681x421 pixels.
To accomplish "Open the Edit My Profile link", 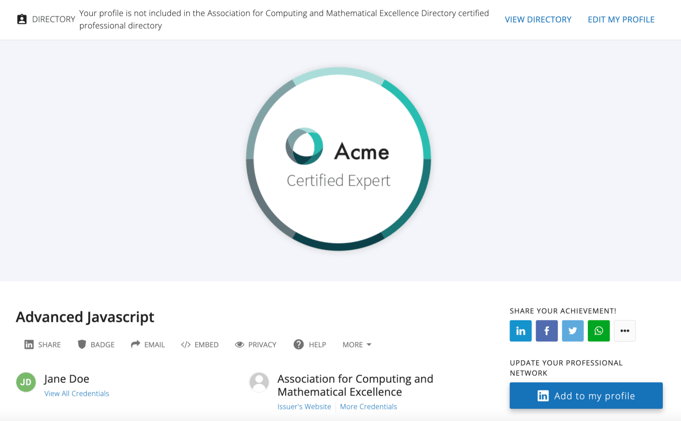I will pyautogui.click(x=620, y=19).
